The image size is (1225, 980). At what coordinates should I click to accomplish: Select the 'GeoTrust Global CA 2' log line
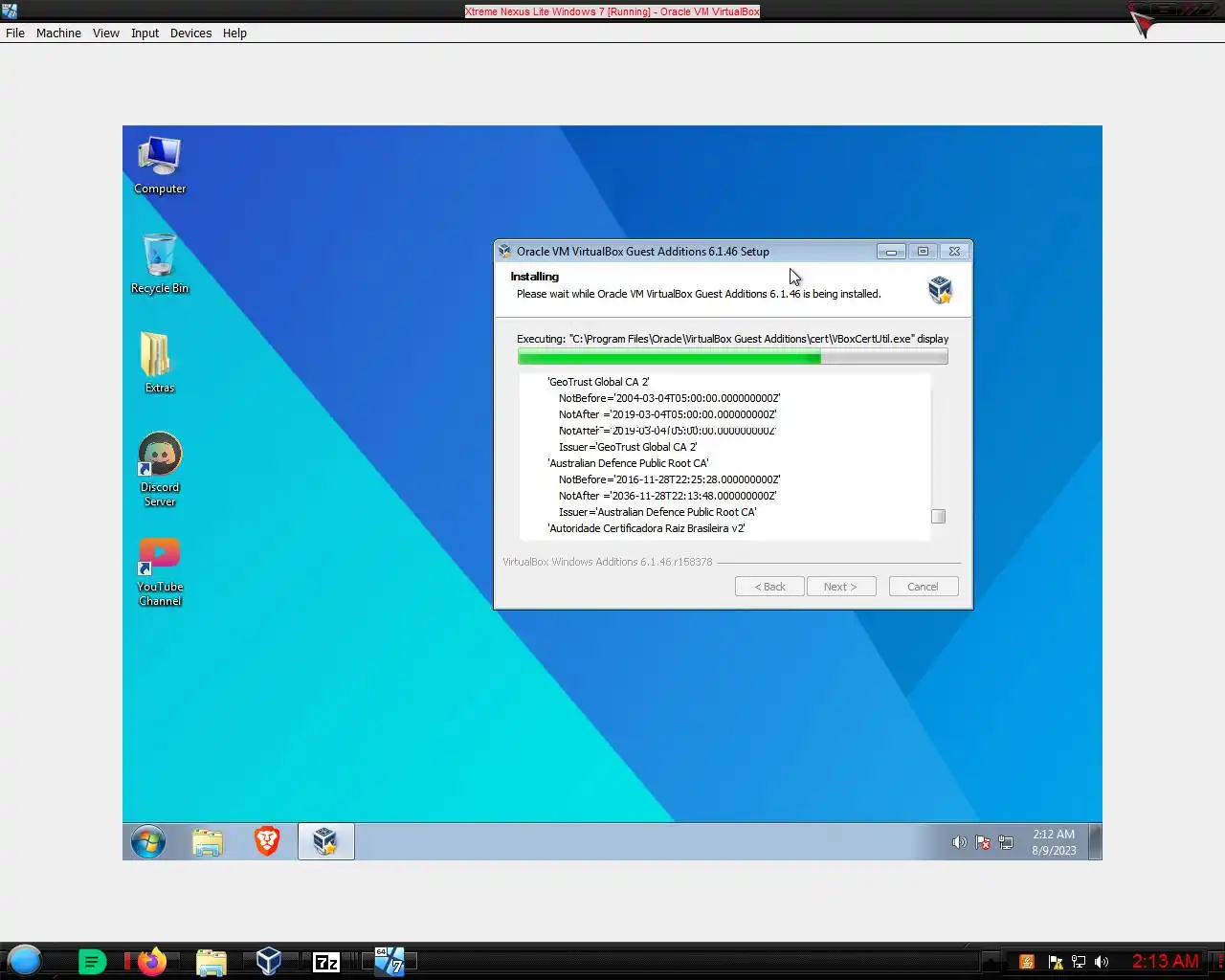[x=598, y=382]
